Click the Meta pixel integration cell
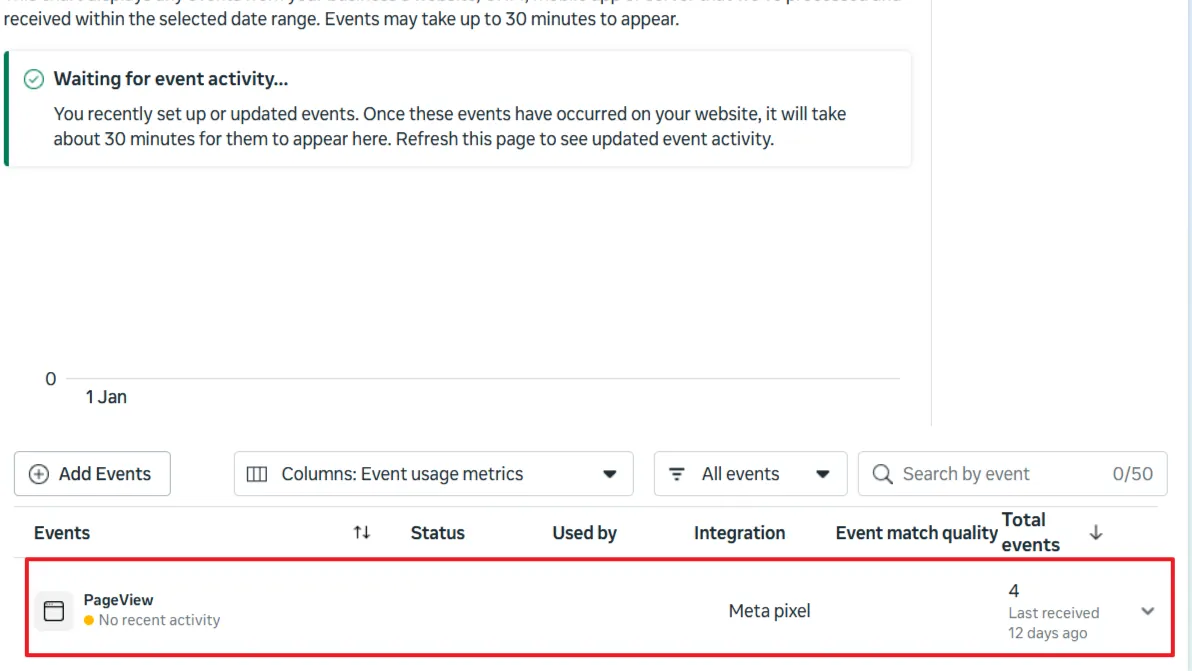The width and height of the screenshot is (1192, 671). pos(769,611)
